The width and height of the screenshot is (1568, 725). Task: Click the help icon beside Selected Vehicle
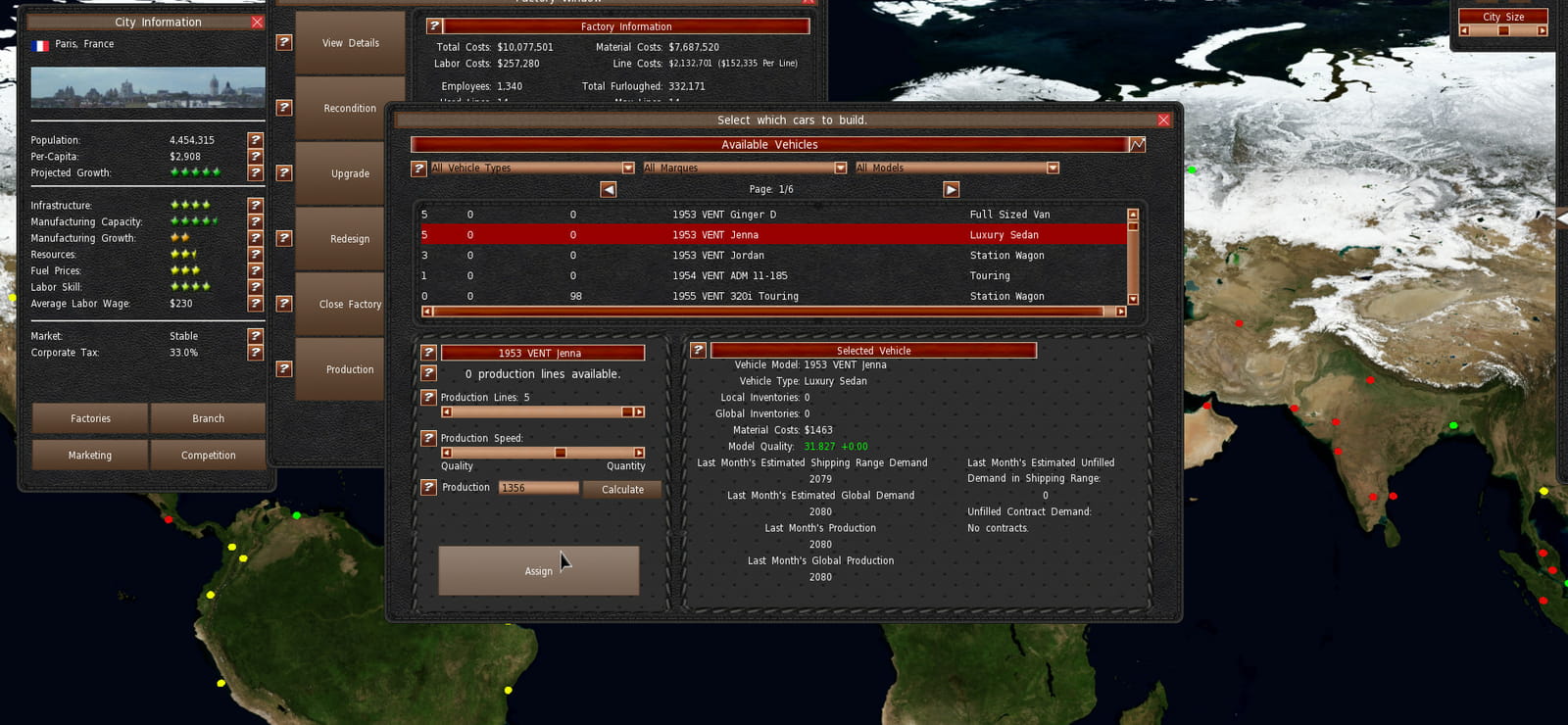(698, 350)
